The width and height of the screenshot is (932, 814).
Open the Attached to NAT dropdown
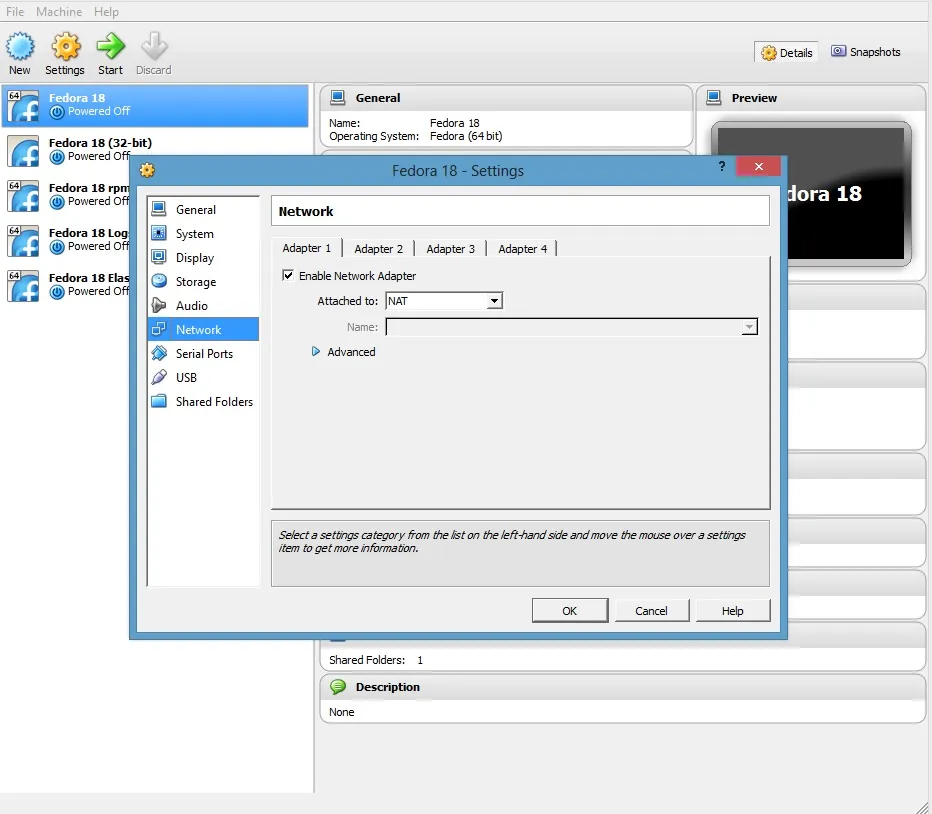click(443, 301)
